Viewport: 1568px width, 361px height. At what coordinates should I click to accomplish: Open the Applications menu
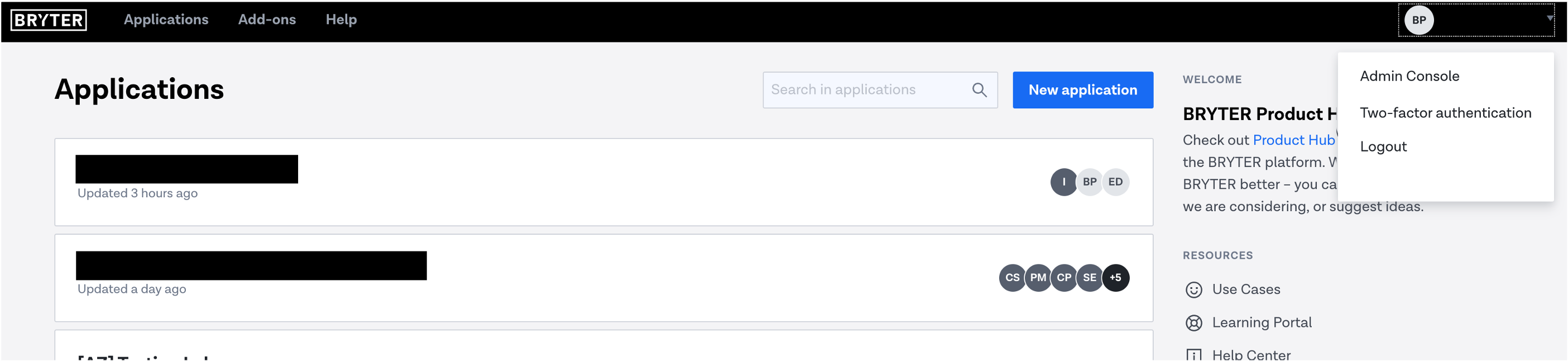pyautogui.click(x=166, y=20)
